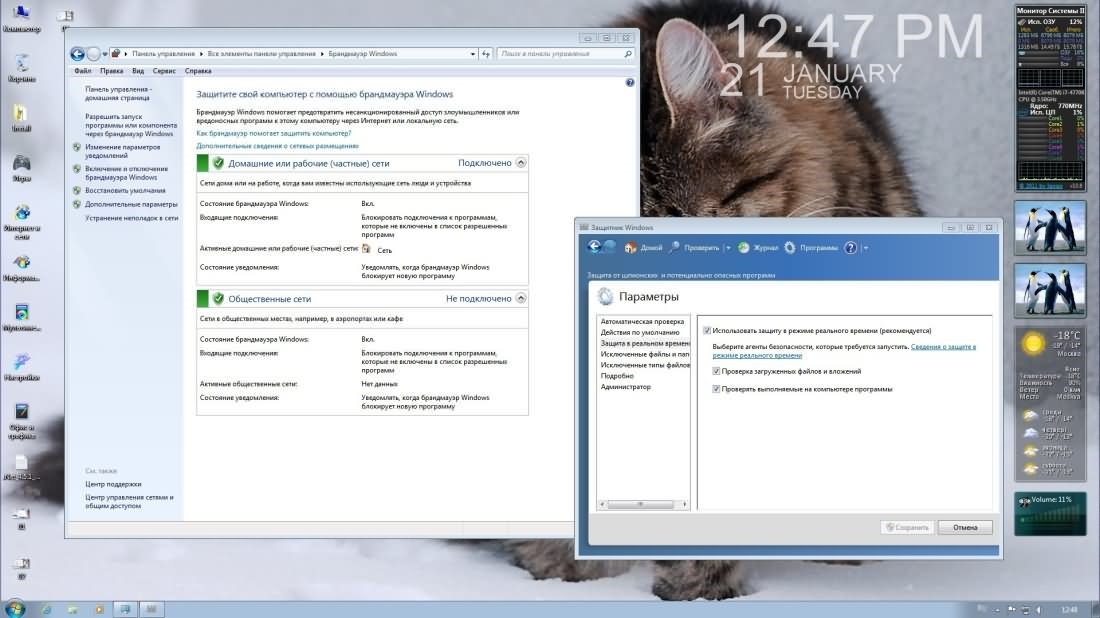The width and height of the screenshot is (1100, 618).
Task: Open Internet Explorer from the taskbar
Action: (46, 610)
